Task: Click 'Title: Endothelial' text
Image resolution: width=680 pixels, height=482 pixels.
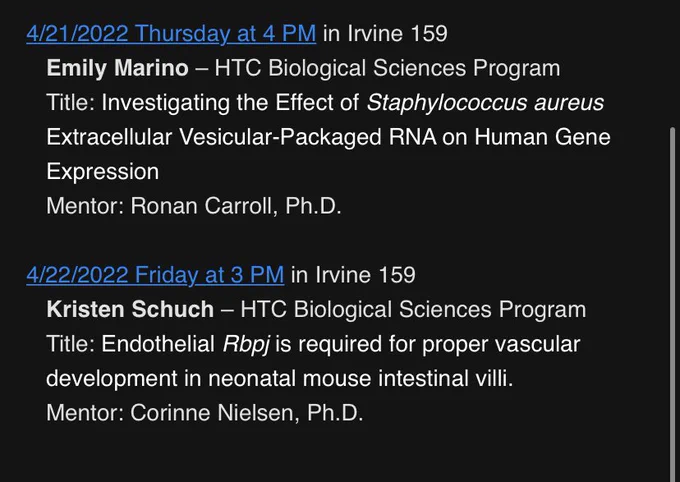Action: click(x=131, y=344)
